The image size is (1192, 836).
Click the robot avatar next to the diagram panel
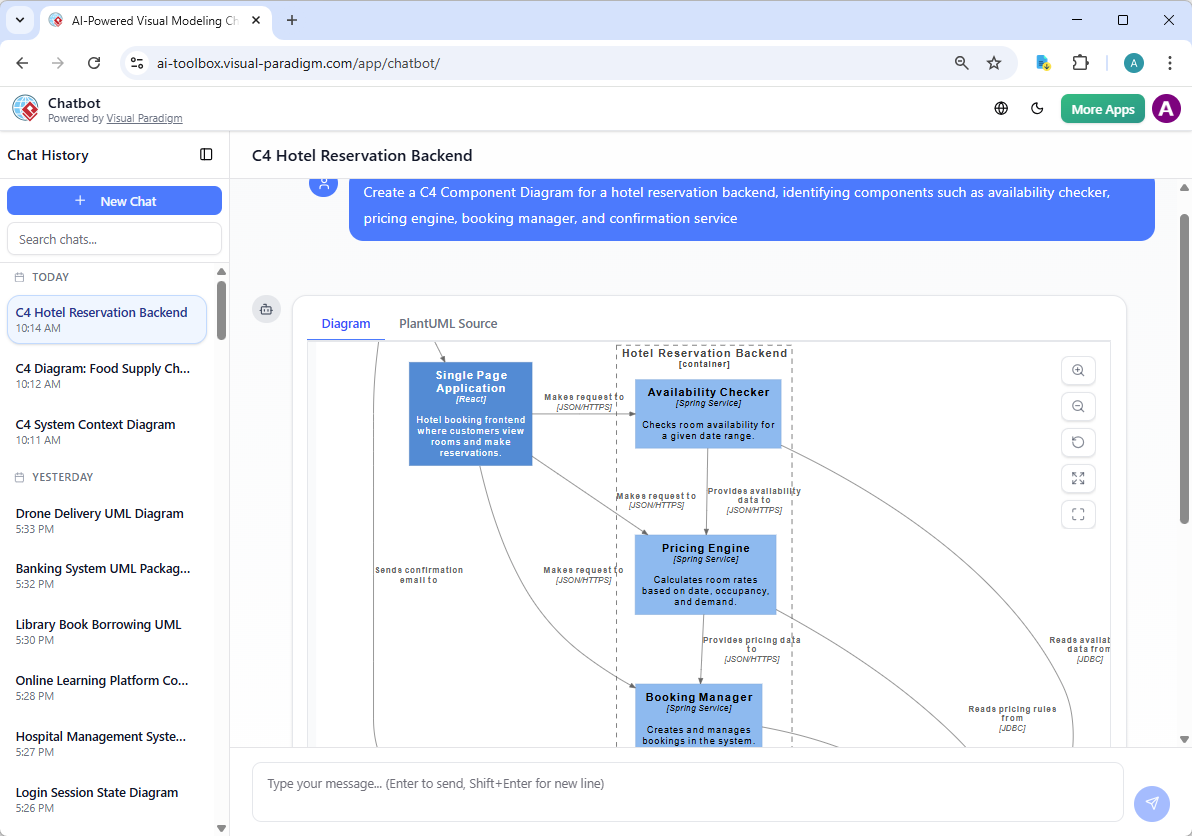point(266,309)
